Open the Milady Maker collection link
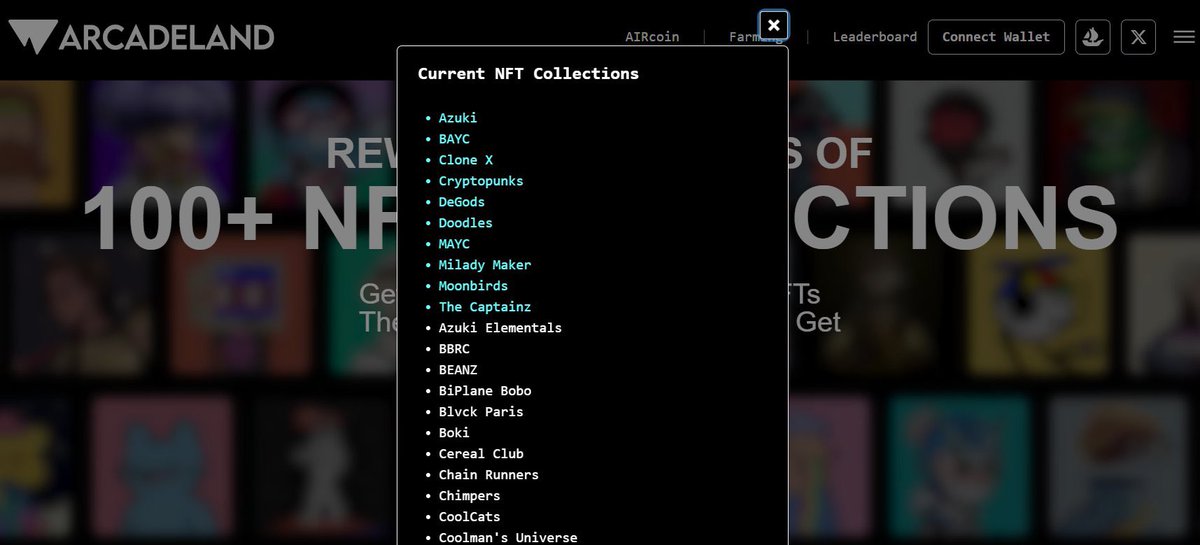The image size is (1200, 545). 485,265
